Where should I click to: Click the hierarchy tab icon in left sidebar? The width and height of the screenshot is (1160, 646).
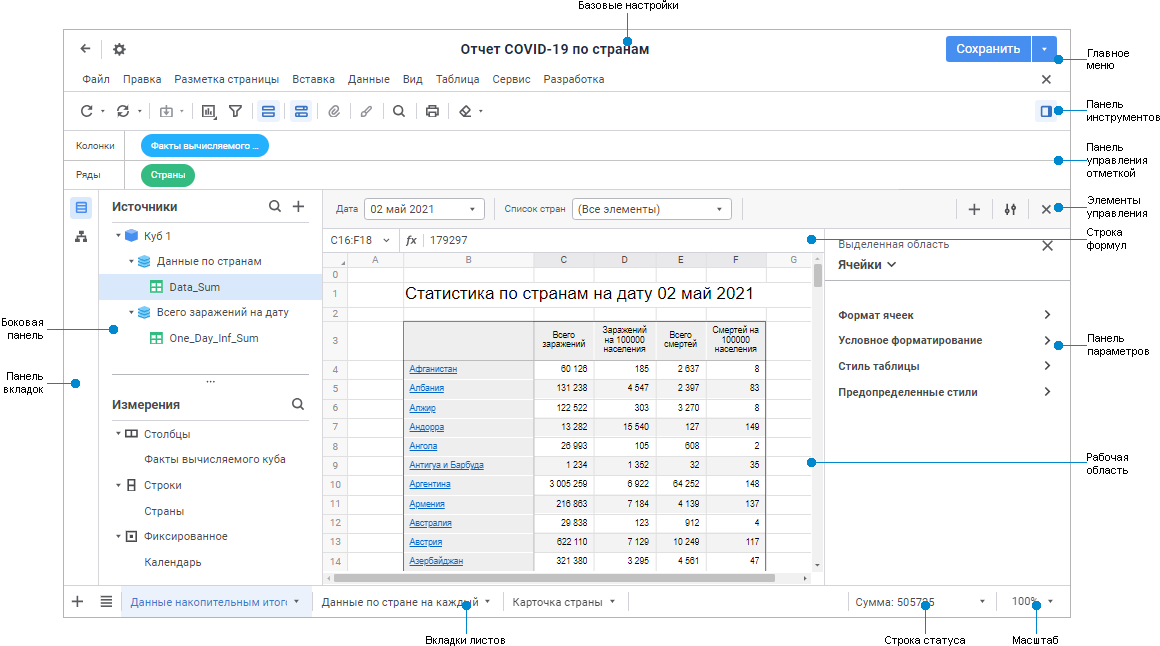click(82, 237)
